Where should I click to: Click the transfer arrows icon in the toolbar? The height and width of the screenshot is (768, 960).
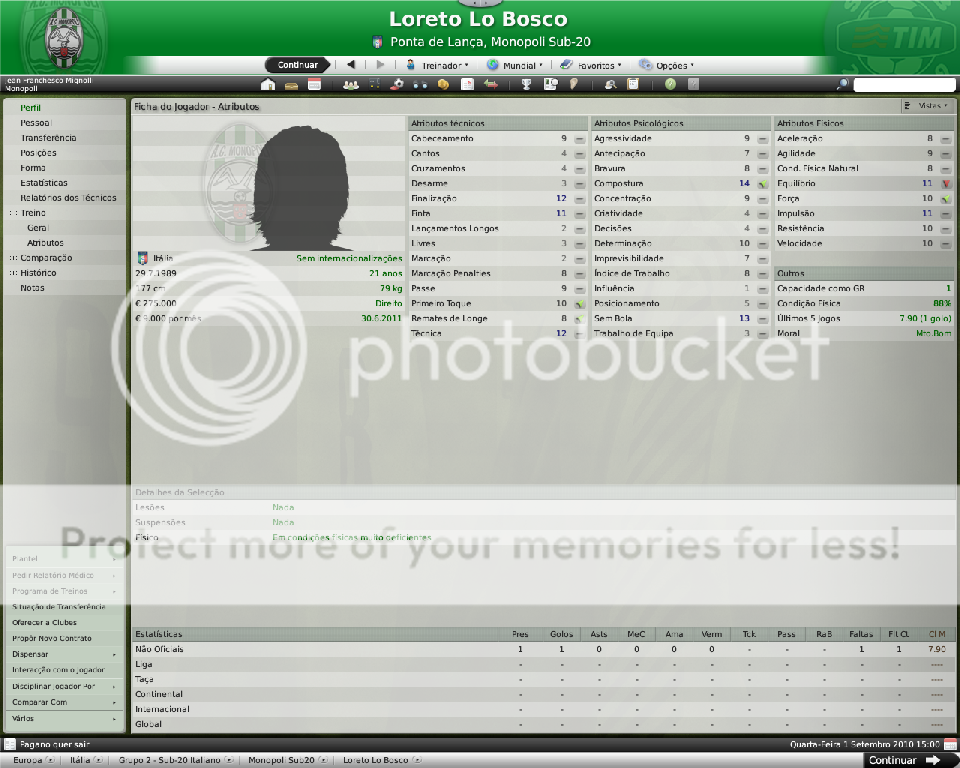(491, 85)
